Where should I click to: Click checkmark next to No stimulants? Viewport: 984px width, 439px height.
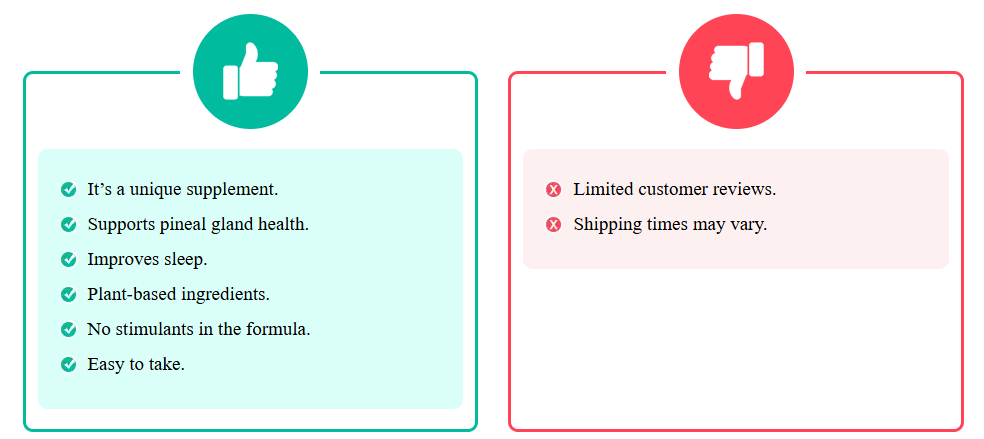click(x=69, y=329)
